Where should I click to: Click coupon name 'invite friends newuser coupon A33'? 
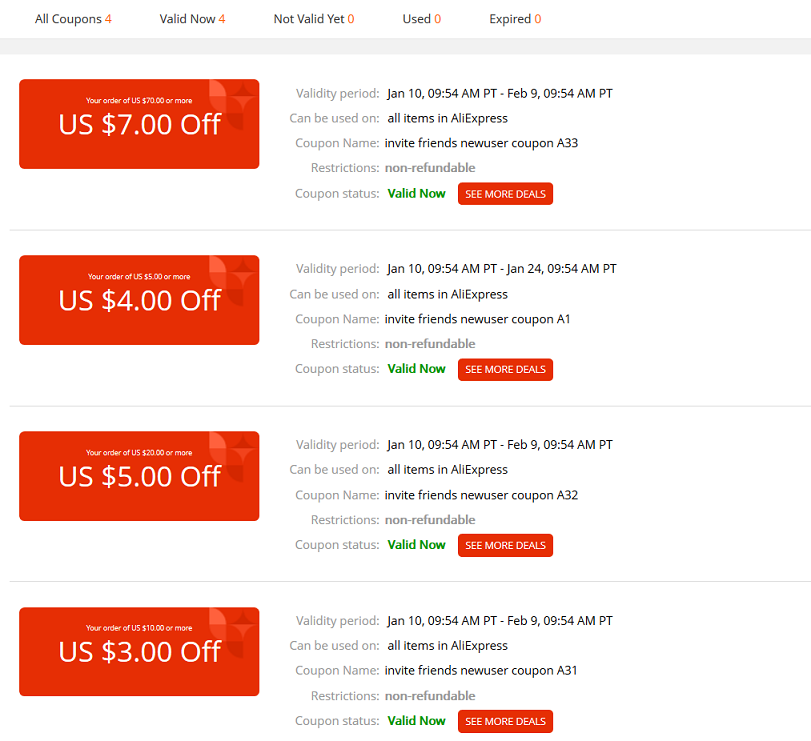coord(481,143)
